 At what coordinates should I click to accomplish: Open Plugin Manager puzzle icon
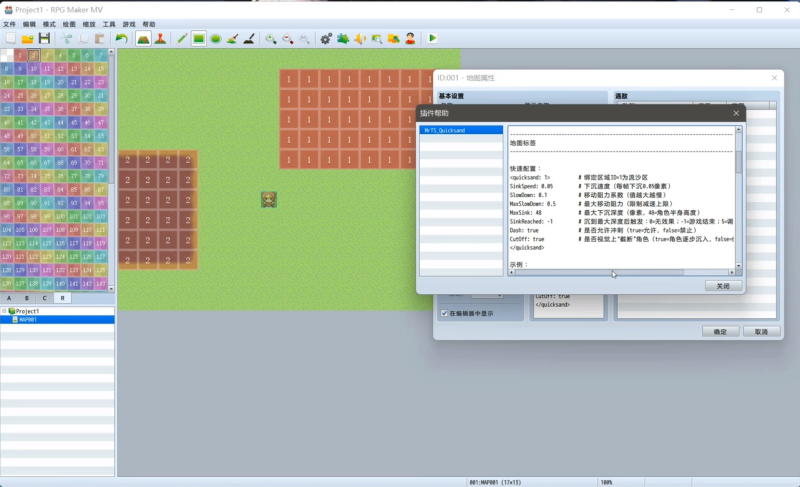coord(343,38)
